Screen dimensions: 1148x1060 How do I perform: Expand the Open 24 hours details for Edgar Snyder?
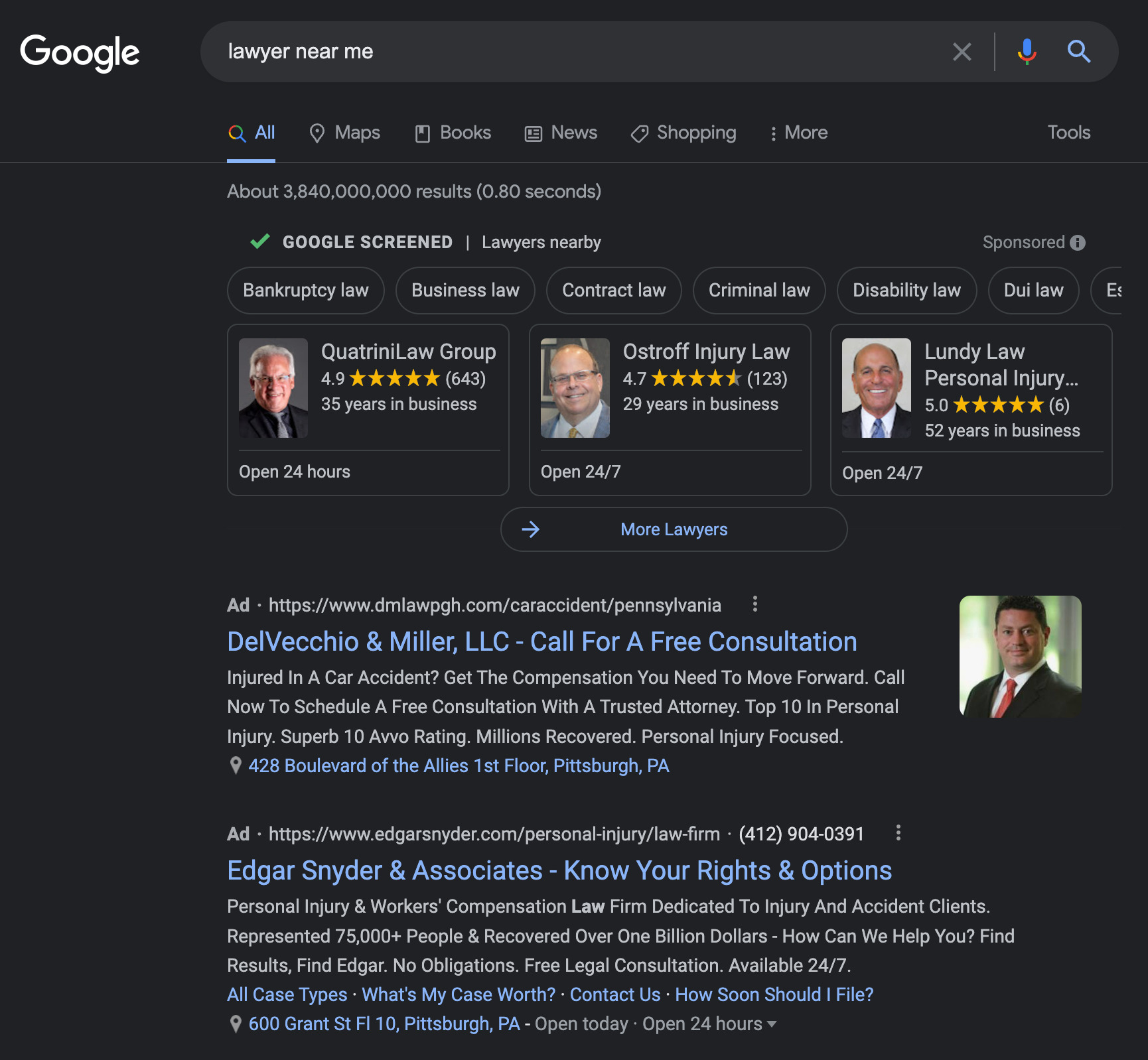tap(771, 1024)
